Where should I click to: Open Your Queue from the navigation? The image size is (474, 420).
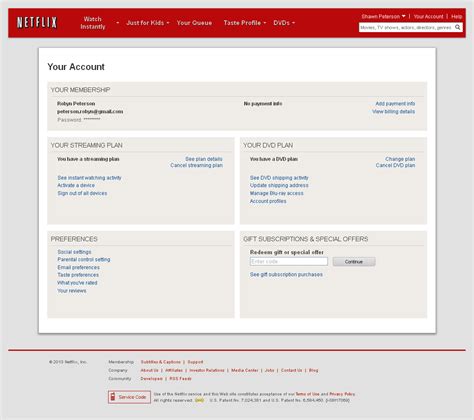tap(194, 23)
